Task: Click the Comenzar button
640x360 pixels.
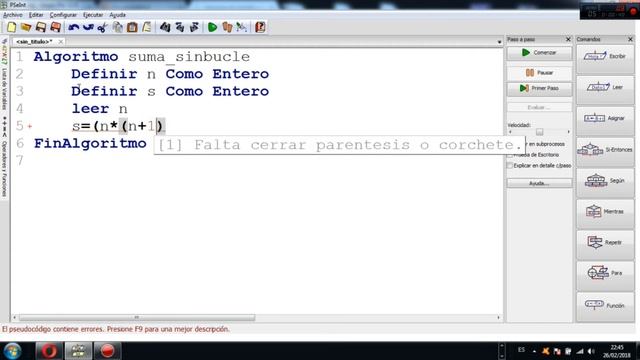Action: tap(539, 53)
